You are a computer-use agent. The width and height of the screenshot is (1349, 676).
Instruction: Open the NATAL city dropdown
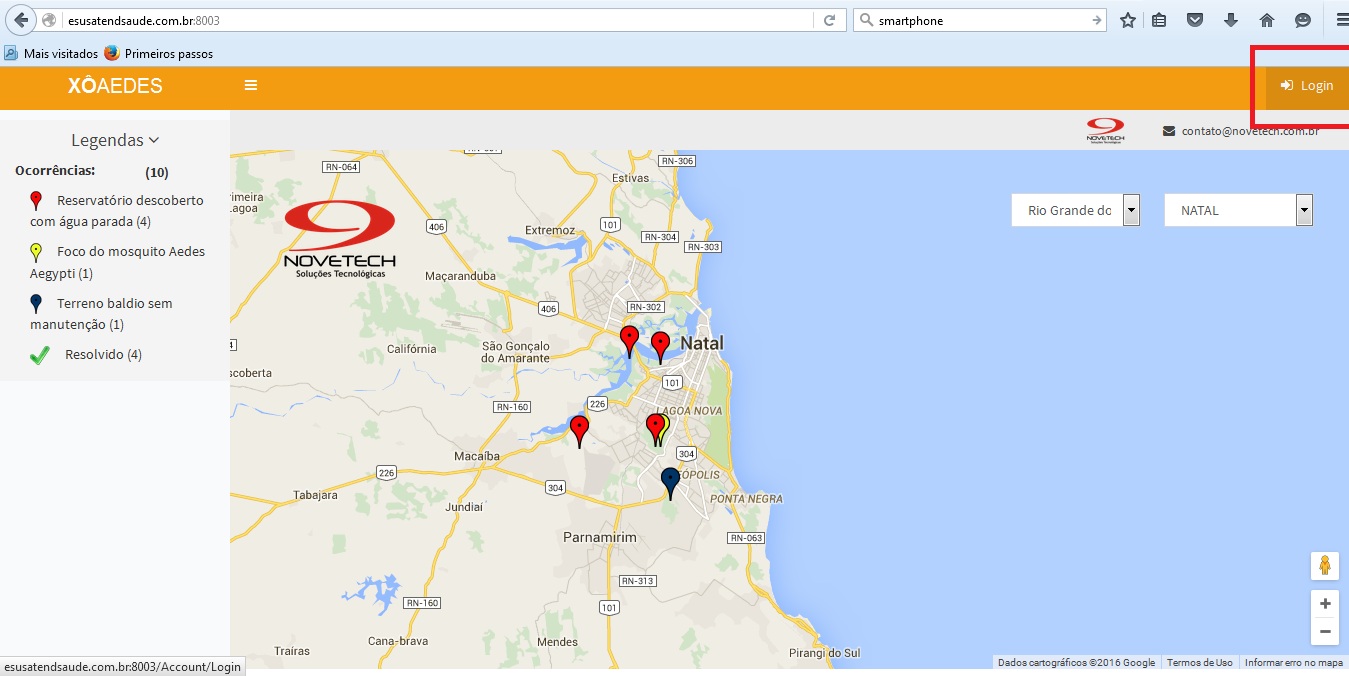pos(1239,211)
